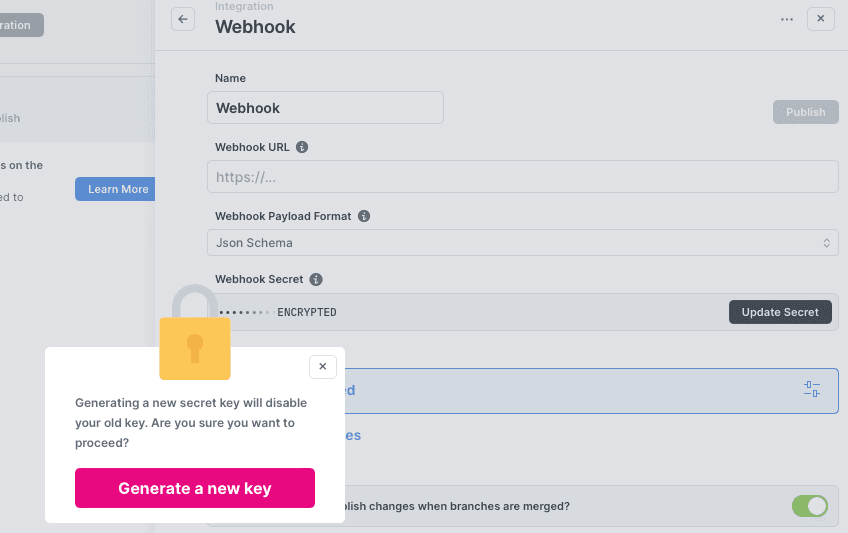The image size is (848, 533).
Task: Open the Json Schema payload format dropdown
Action: pyautogui.click(x=522, y=243)
